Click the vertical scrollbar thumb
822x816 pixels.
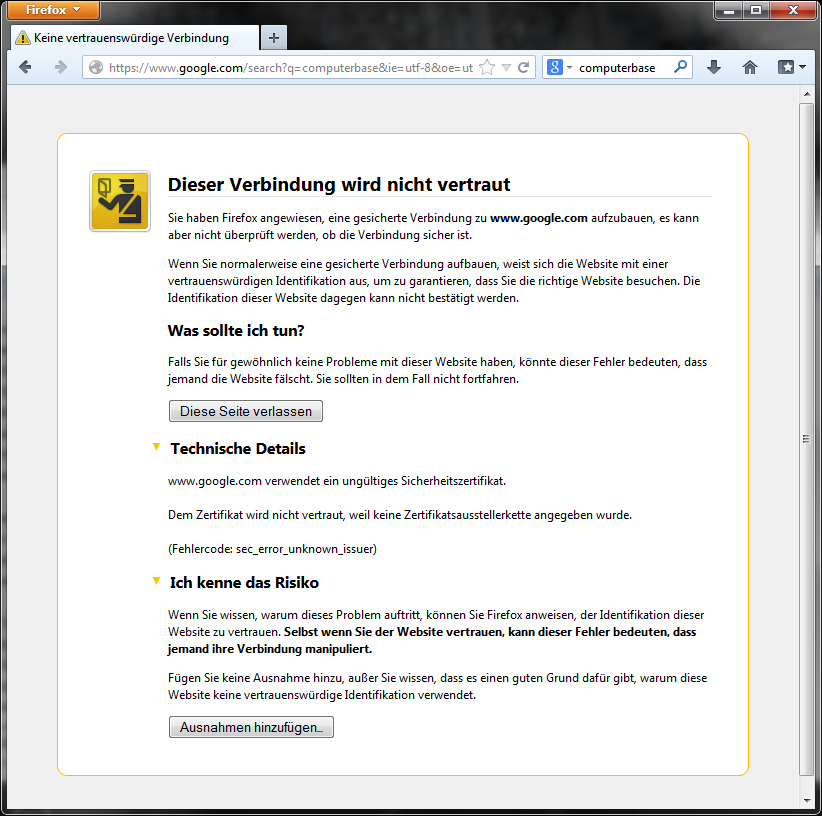pyautogui.click(x=806, y=439)
